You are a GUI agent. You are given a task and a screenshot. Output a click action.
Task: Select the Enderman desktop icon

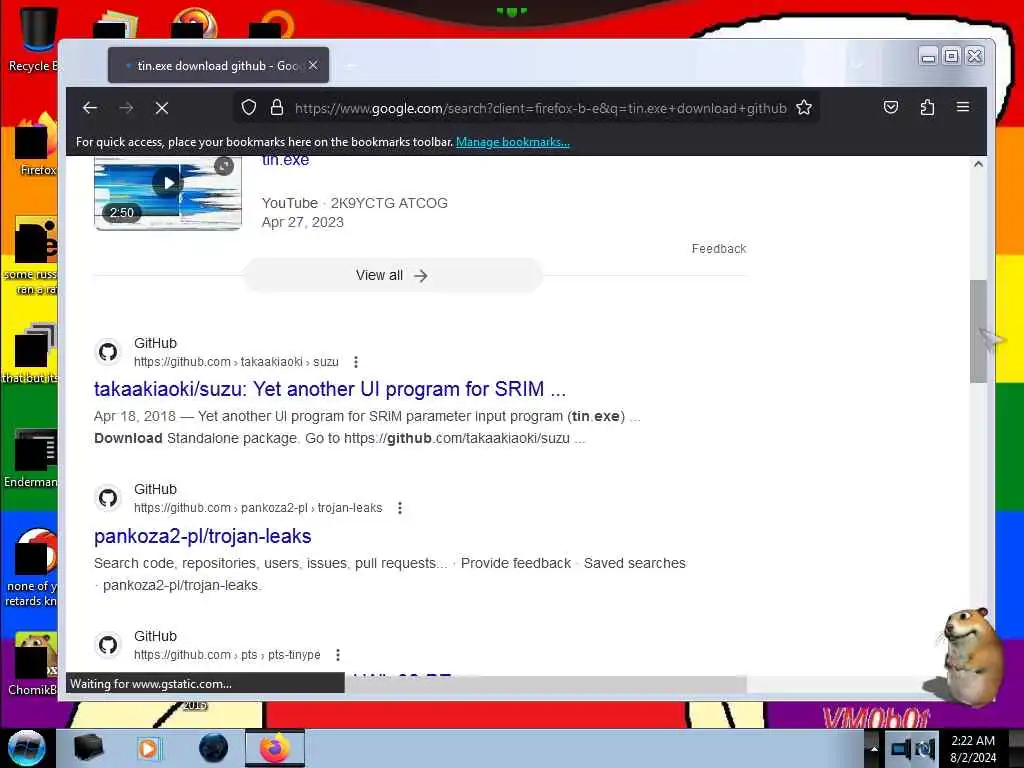tap(31, 458)
